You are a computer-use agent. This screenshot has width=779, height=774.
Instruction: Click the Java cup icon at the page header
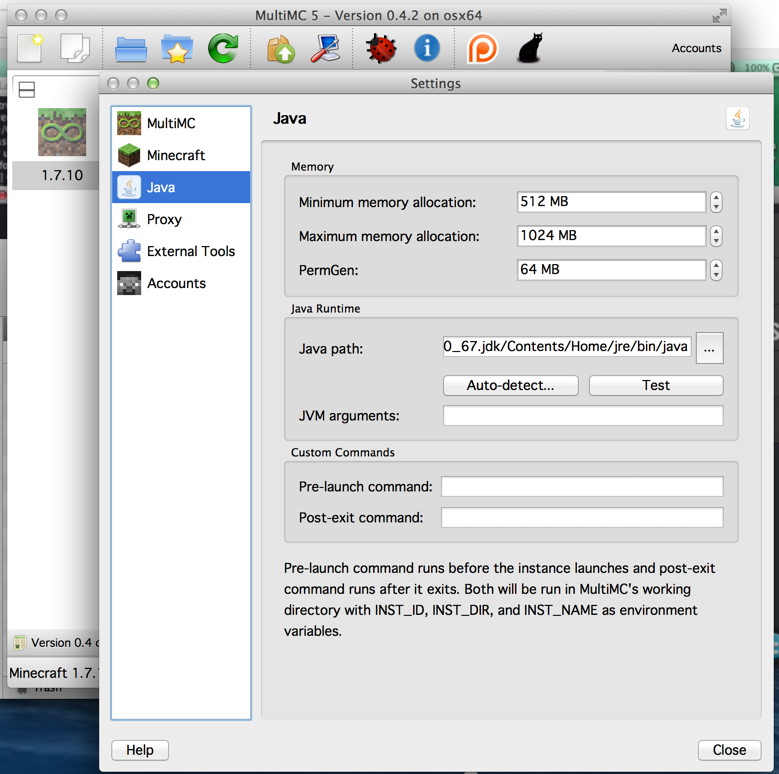click(x=738, y=119)
